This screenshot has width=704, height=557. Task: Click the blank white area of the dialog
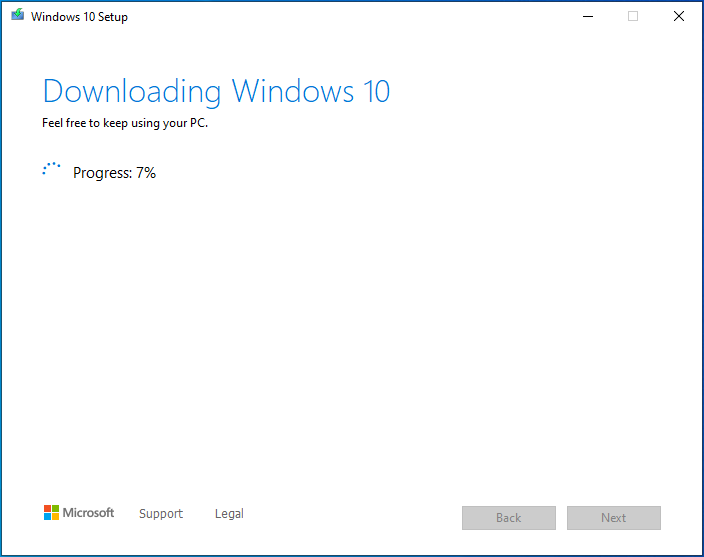pos(350,330)
